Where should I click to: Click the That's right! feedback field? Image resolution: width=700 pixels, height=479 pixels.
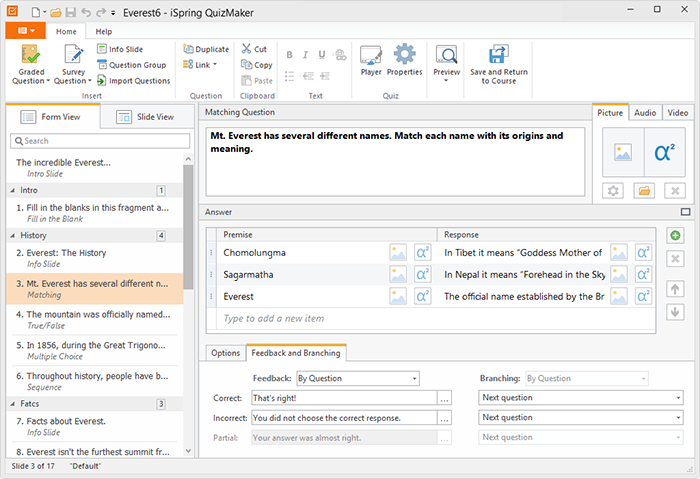[x=344, y=398]
